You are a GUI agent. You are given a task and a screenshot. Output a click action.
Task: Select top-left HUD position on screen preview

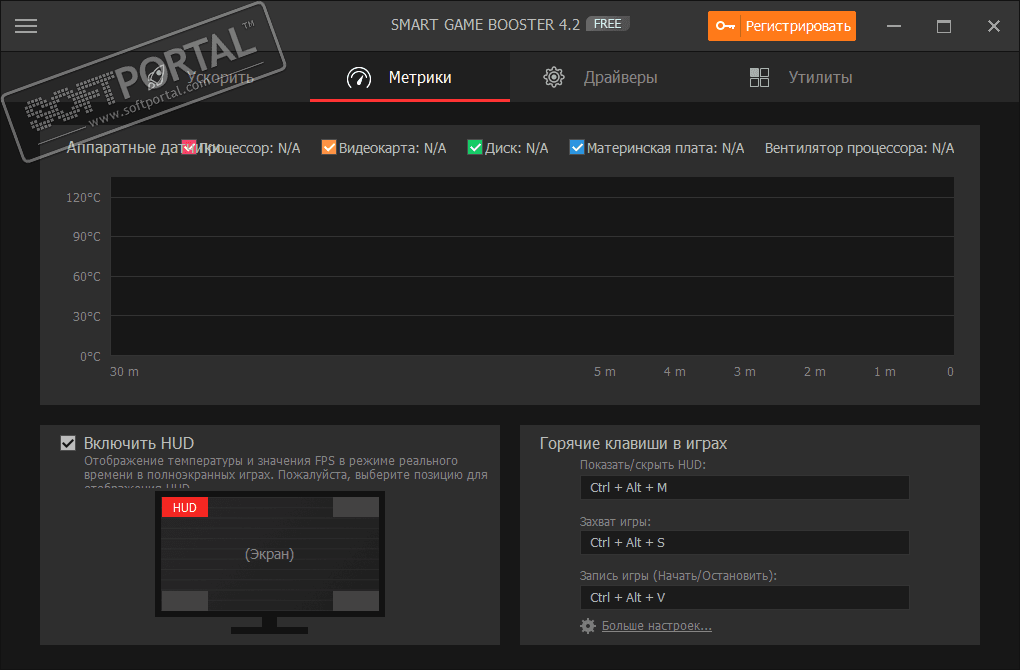[x=185, y=507]
